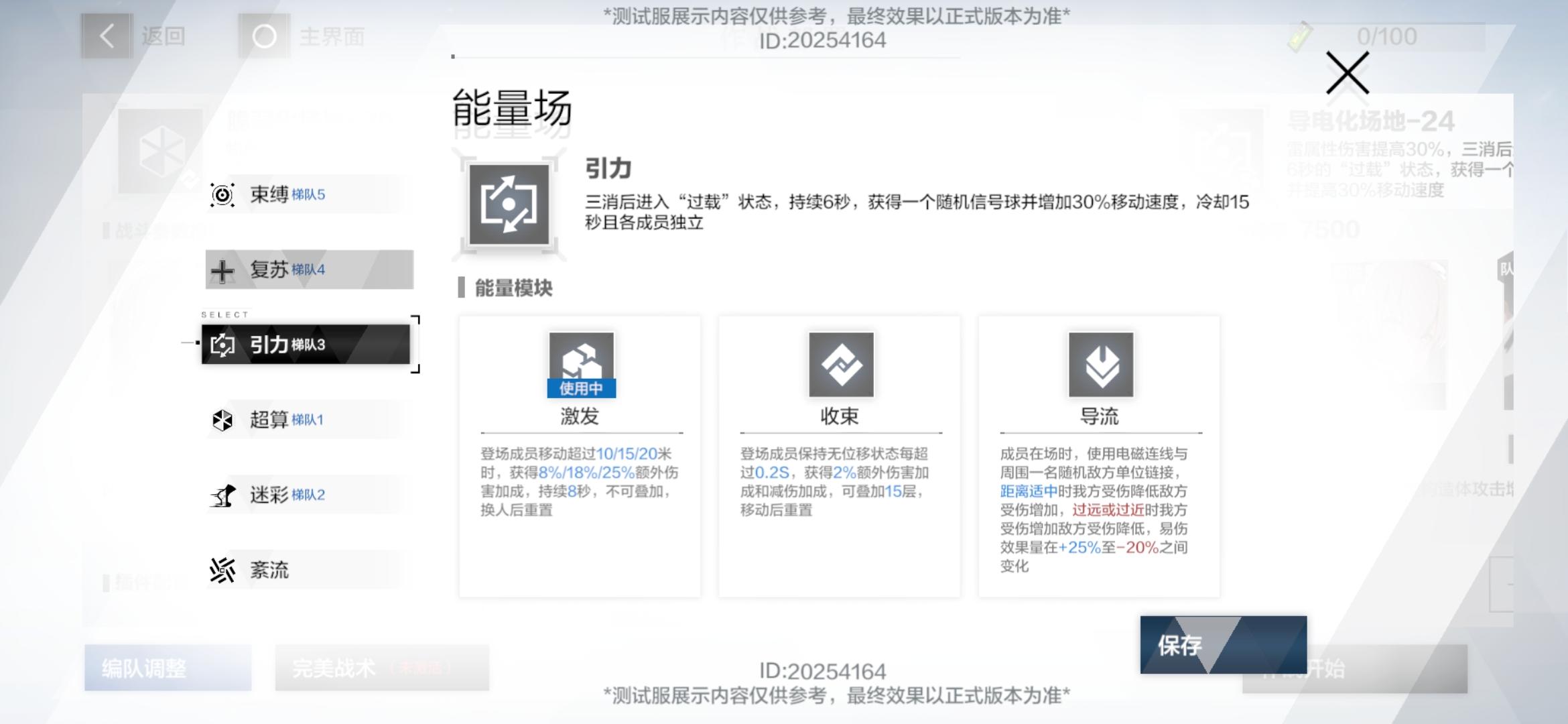Close the 能量场 dialog with X
The height and width of the screenshot is (724, 1568).
tap(1347, 74)
